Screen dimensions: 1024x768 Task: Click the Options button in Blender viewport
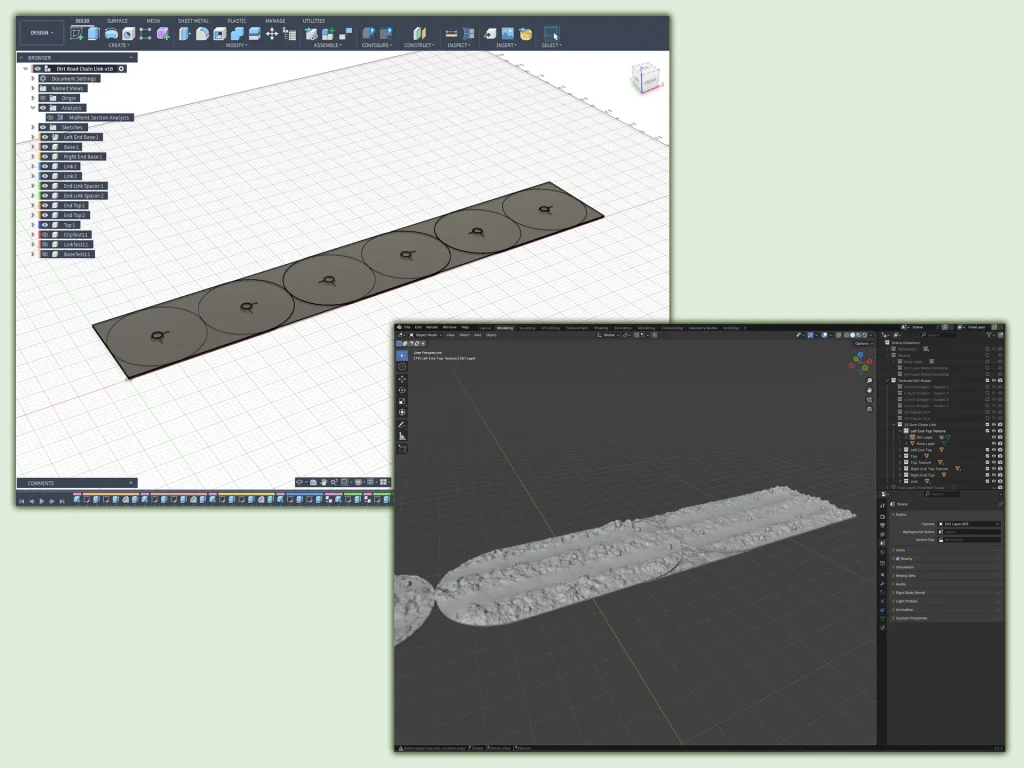[x=863, y=343]
